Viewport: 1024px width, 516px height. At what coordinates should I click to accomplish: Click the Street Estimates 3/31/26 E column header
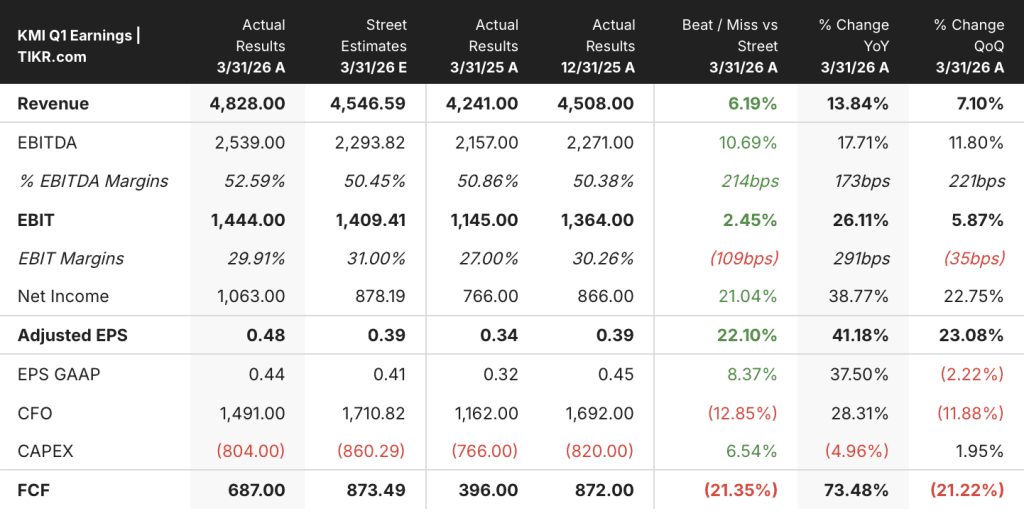pyautogui.click(x=373, y=46)
